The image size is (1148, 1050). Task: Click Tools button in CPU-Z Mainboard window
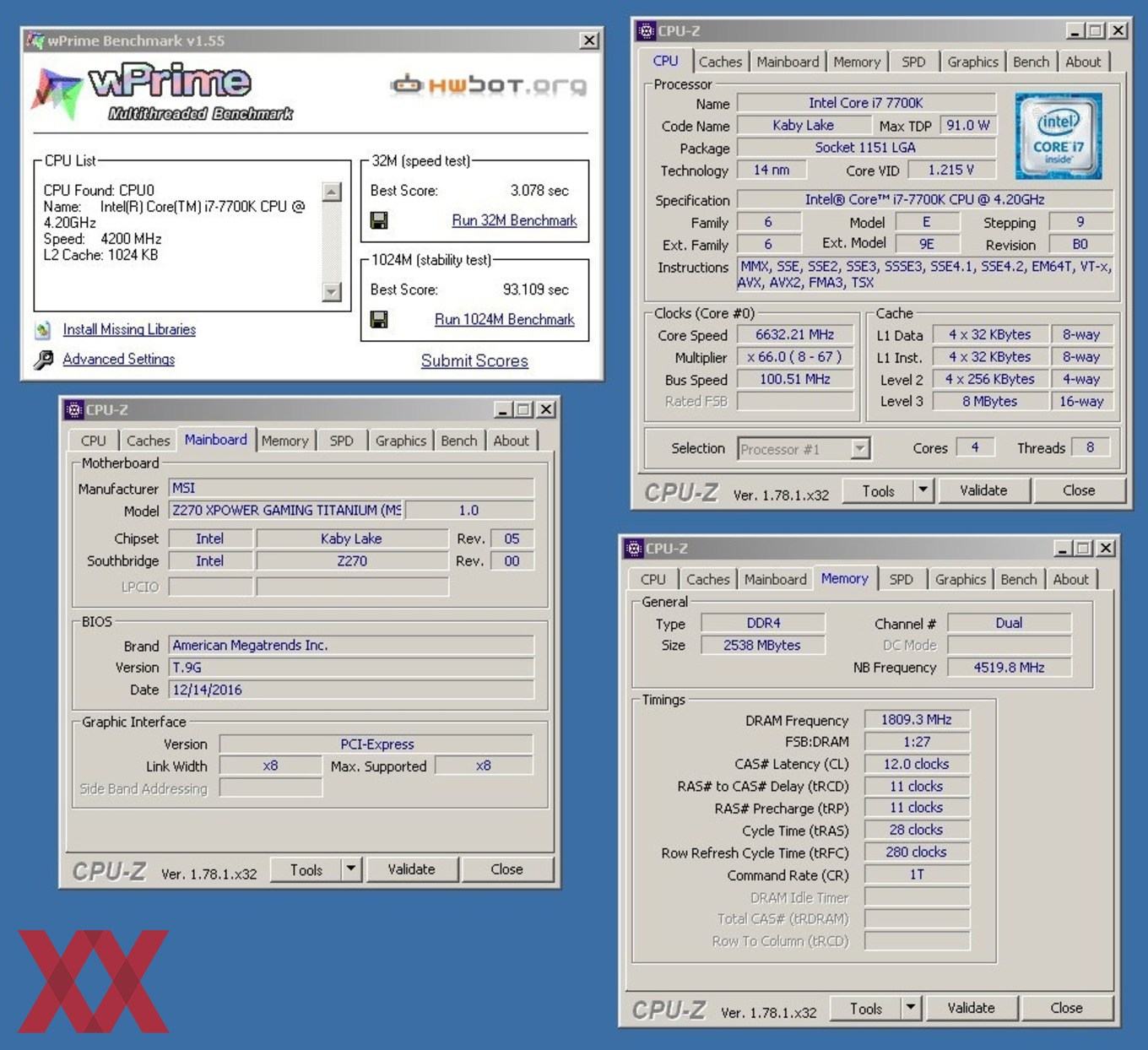(306, 869)
